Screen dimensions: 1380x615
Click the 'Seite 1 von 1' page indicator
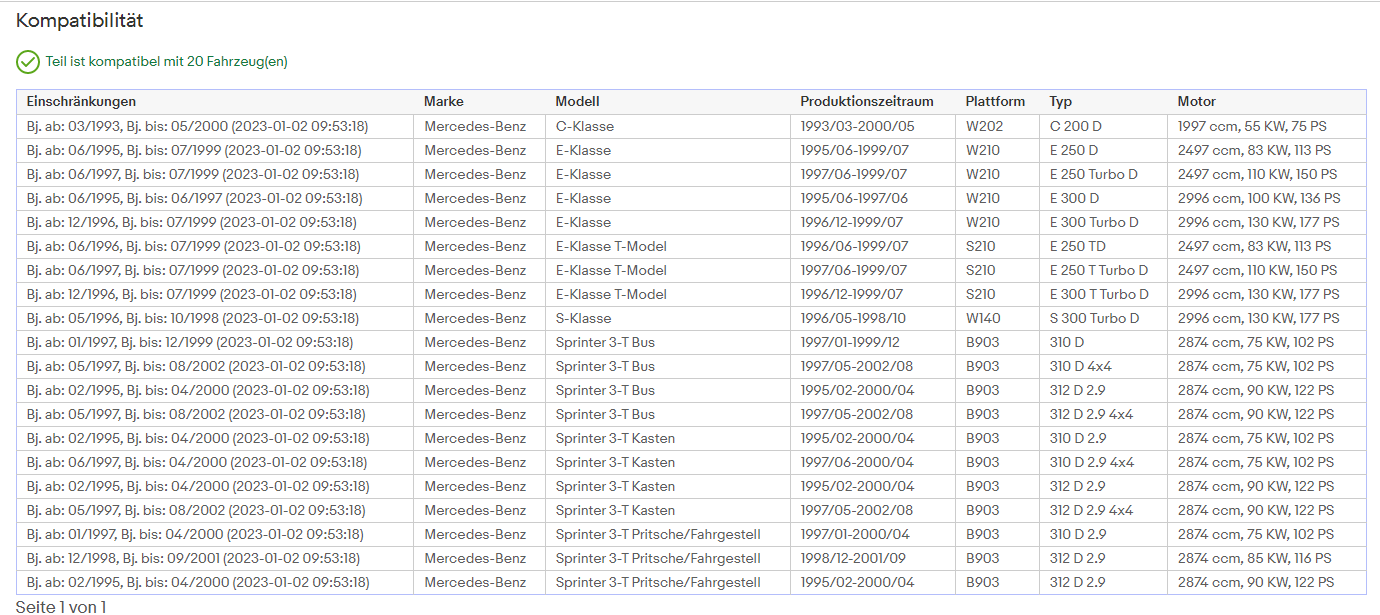61,606
